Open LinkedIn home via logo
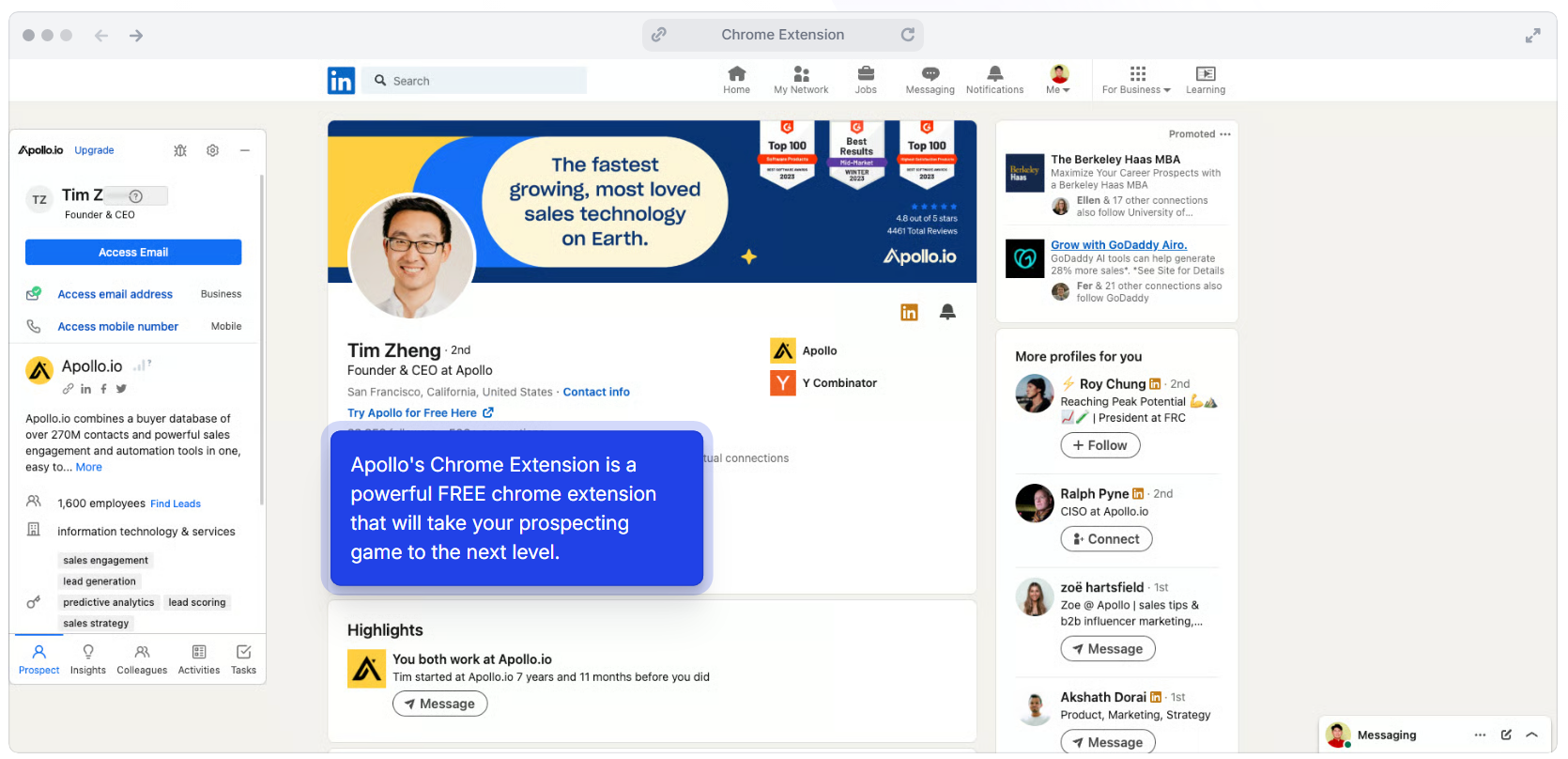 pyautogui.click(x=341, y=81)
